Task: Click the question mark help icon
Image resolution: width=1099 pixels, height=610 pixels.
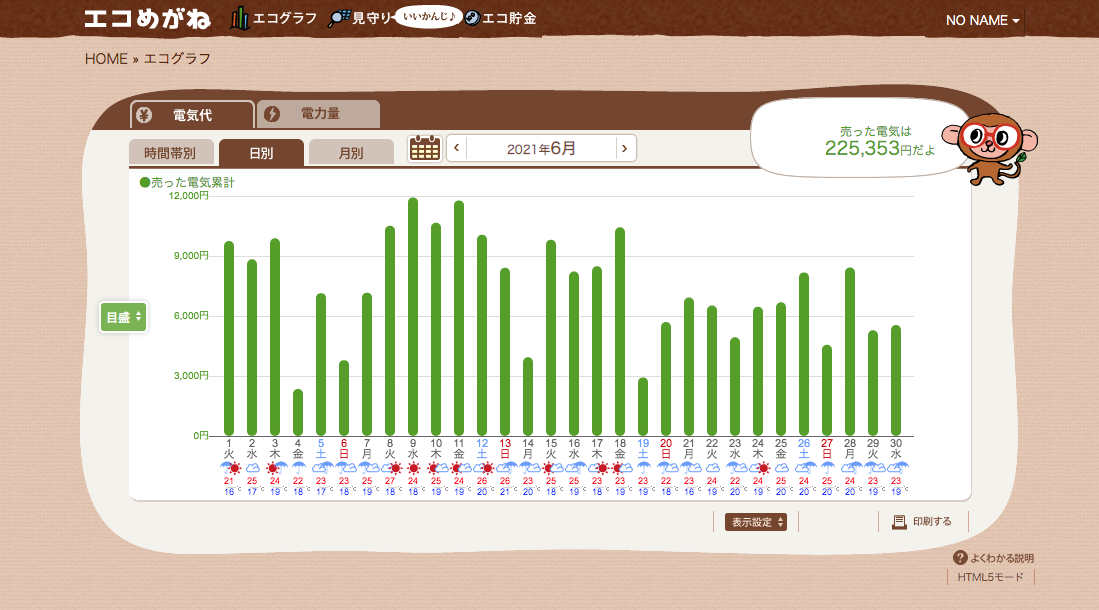Action: point(960,557)
